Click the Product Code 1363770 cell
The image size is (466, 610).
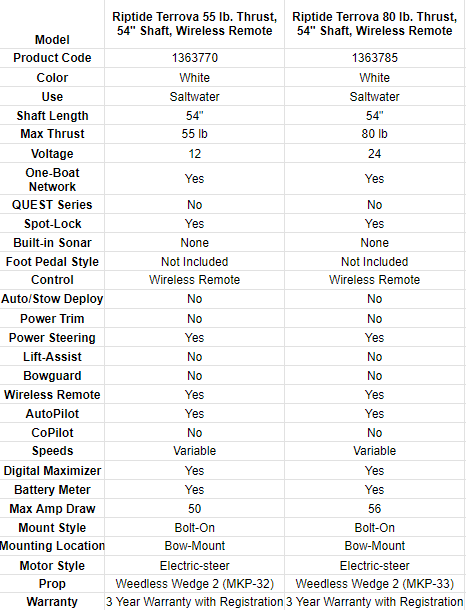click(194, 58)
